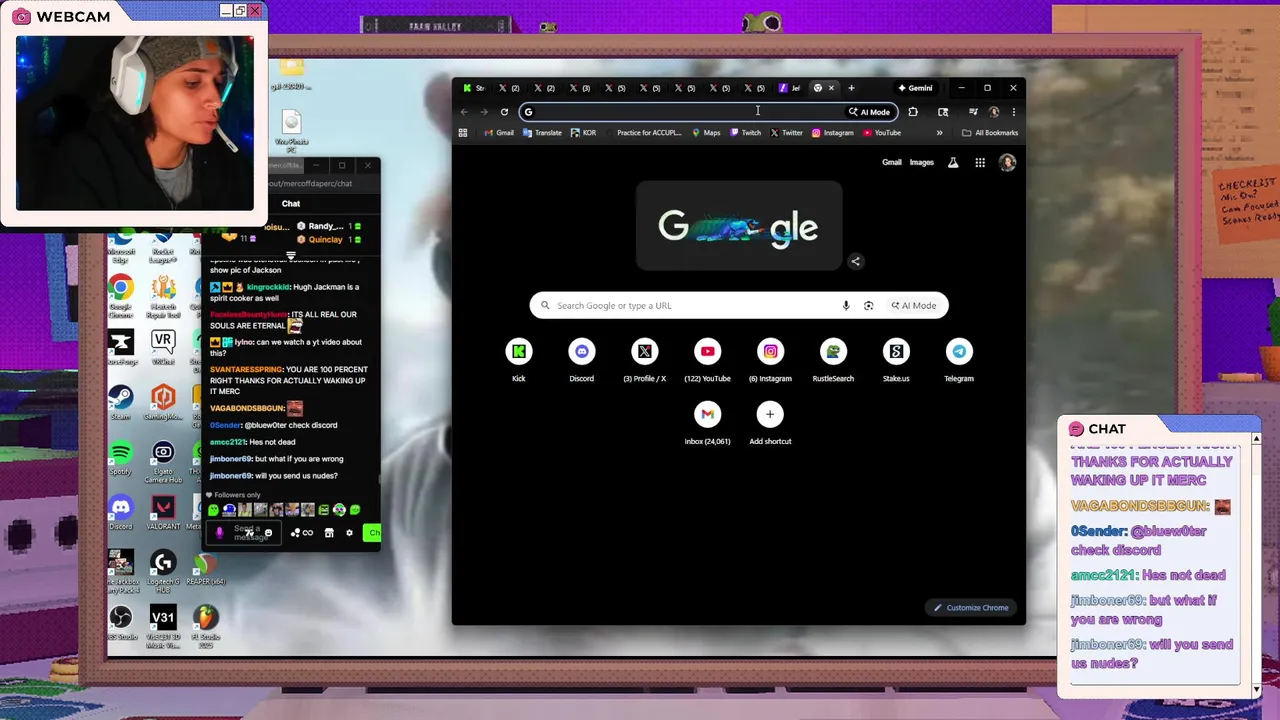The image size is (1280, 720).
Task: Expand hidden bookmarks chevron
Action: [x=939, y=133]
